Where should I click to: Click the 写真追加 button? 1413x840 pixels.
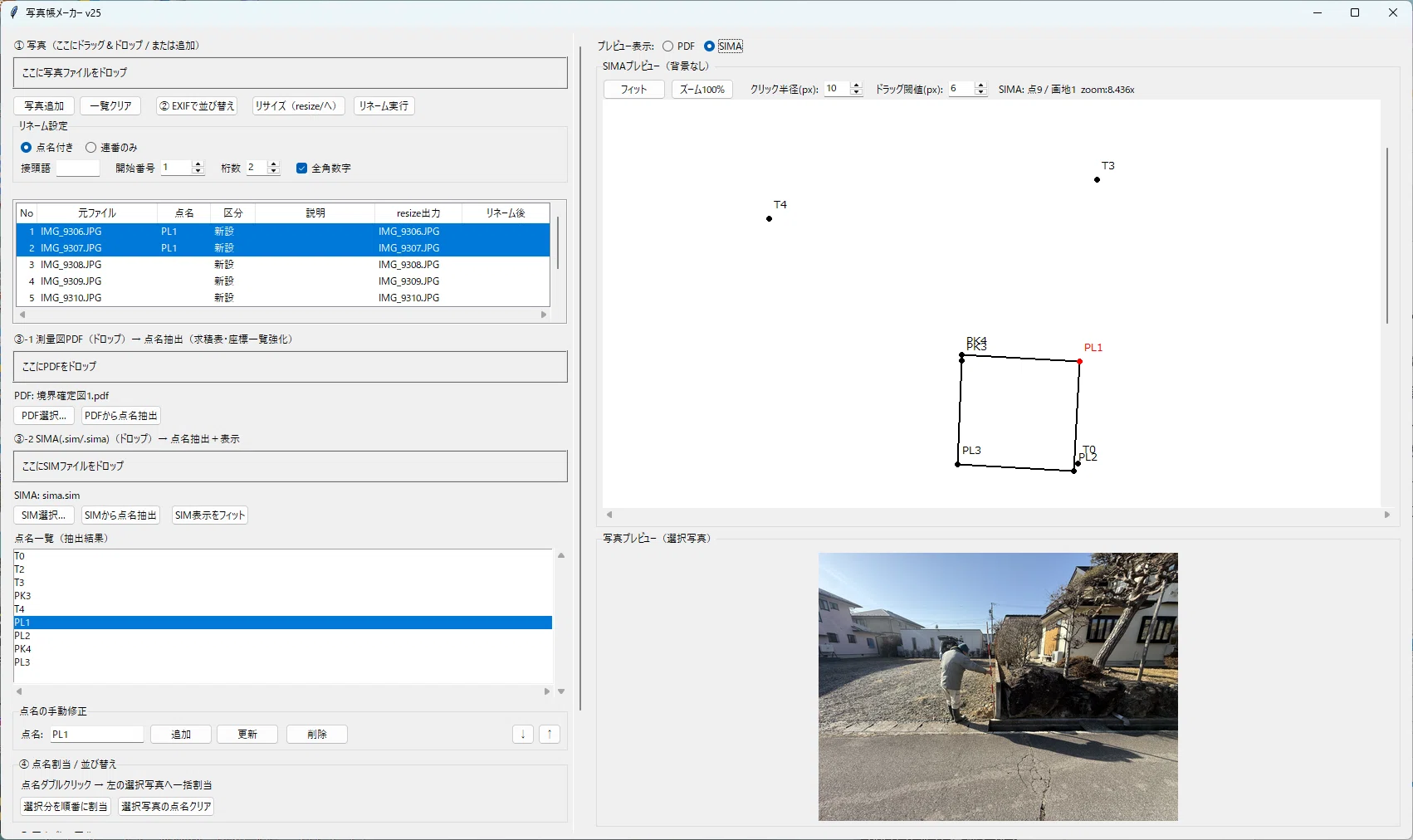click(44, 105)
